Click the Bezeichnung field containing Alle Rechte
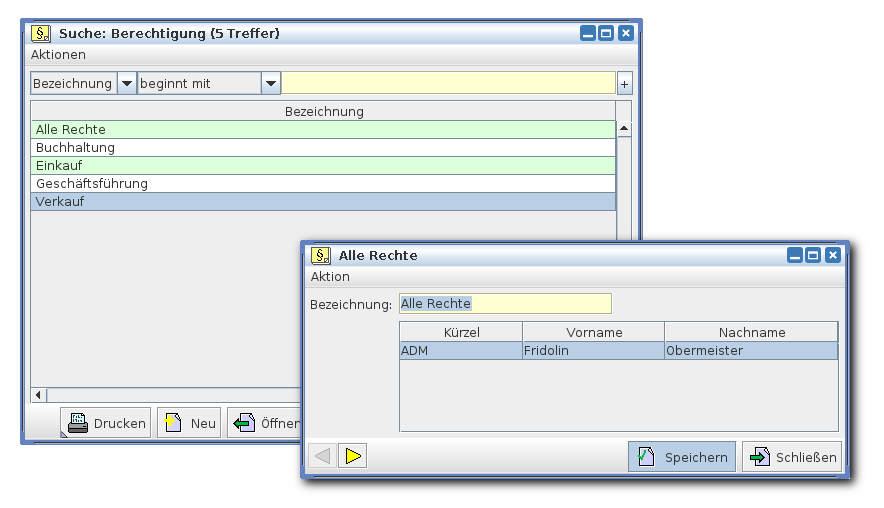Image resolution: width=884 pixels, height=508 pixels. click(x=504, y=304)
